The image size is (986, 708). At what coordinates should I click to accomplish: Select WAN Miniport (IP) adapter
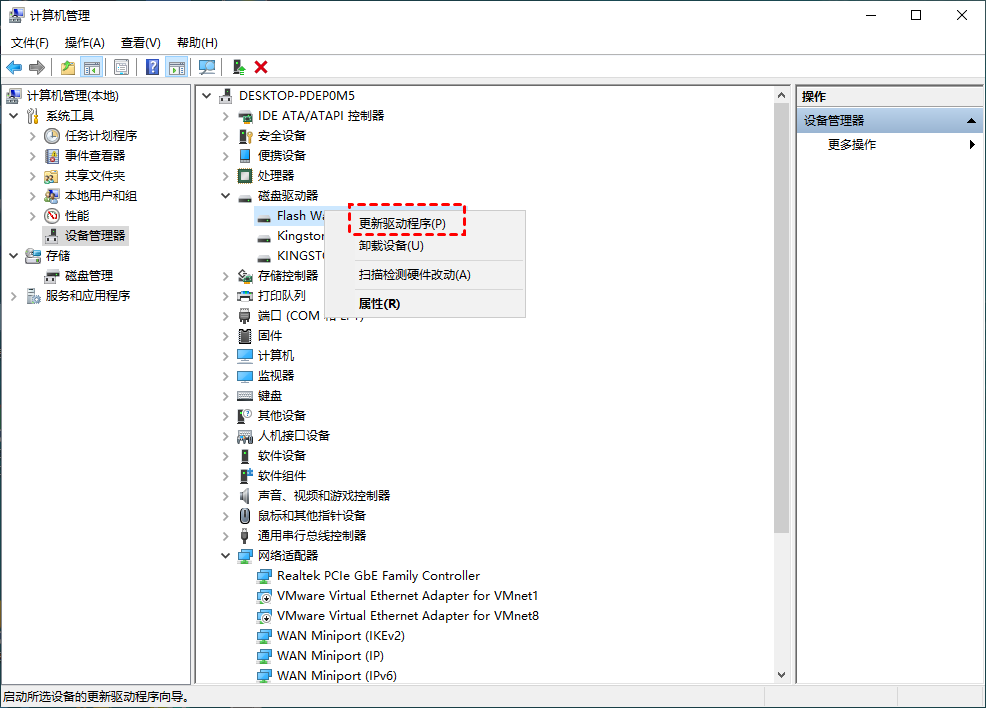coord(330,656)
